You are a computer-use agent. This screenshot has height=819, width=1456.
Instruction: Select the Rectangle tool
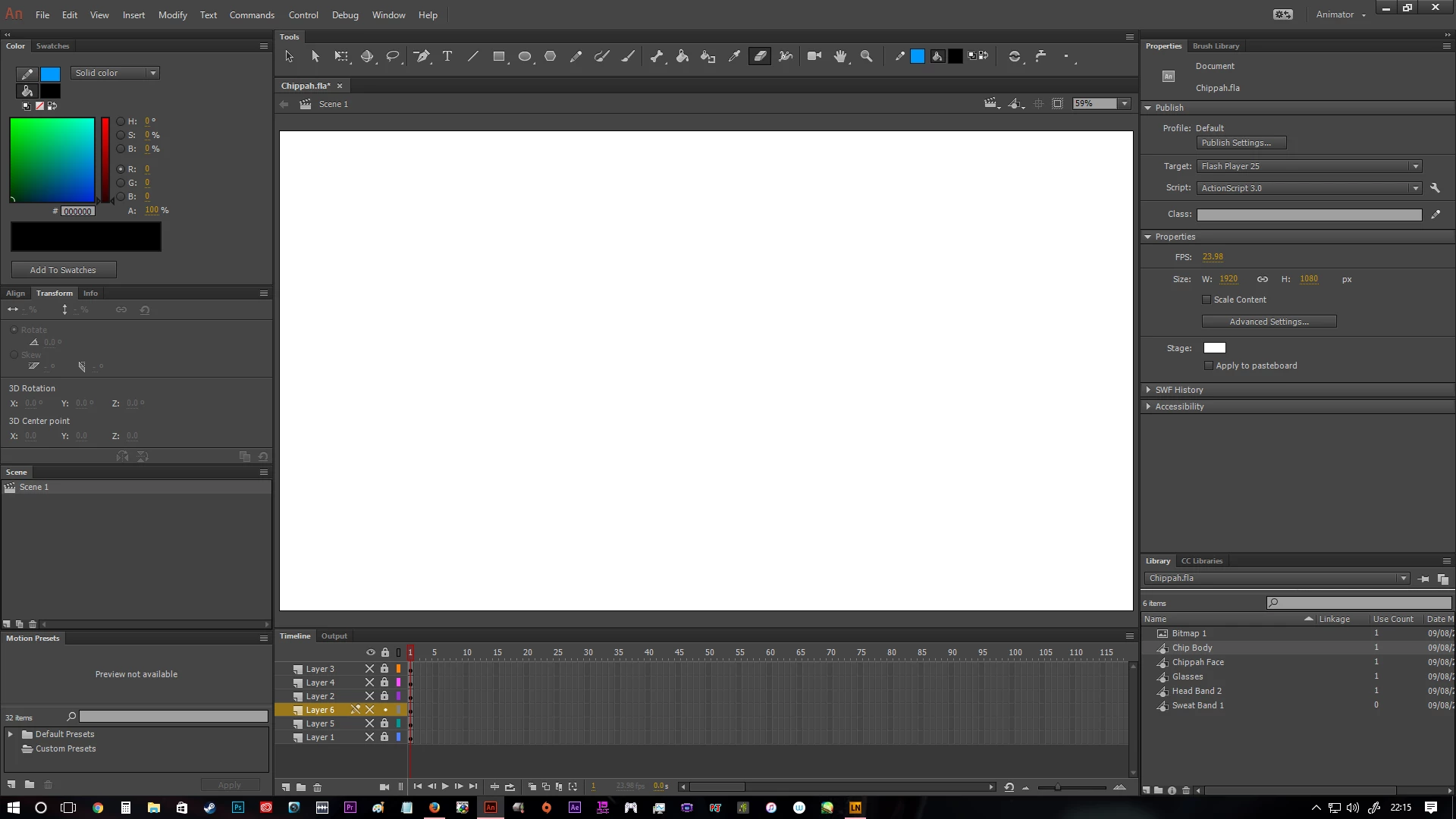coord(498,56)
